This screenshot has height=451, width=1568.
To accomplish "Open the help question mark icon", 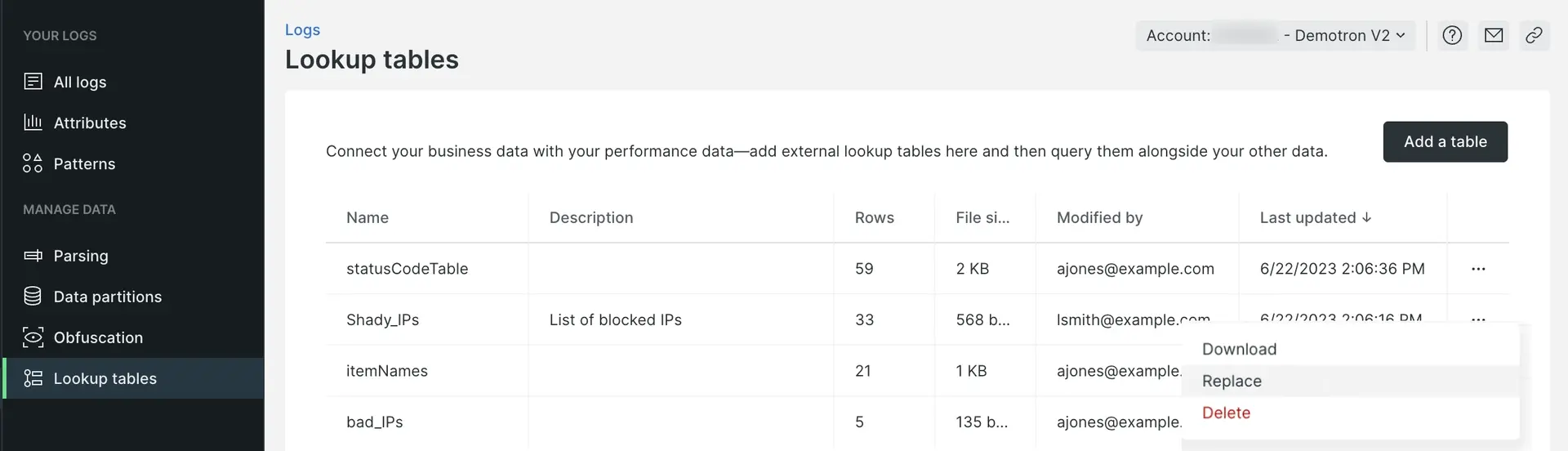I will point(1452,35).
